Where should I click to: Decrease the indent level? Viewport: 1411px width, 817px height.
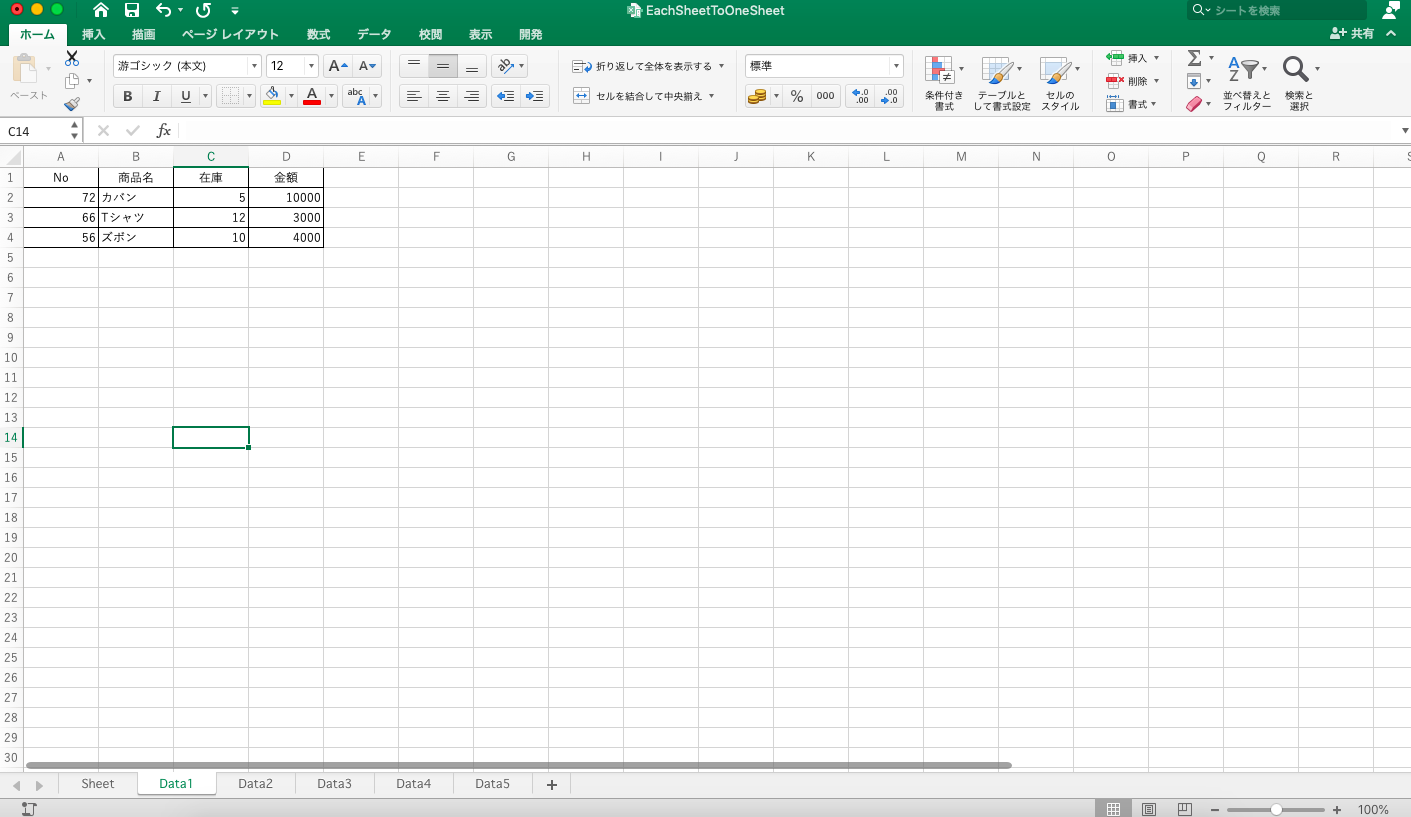point(506,96)
